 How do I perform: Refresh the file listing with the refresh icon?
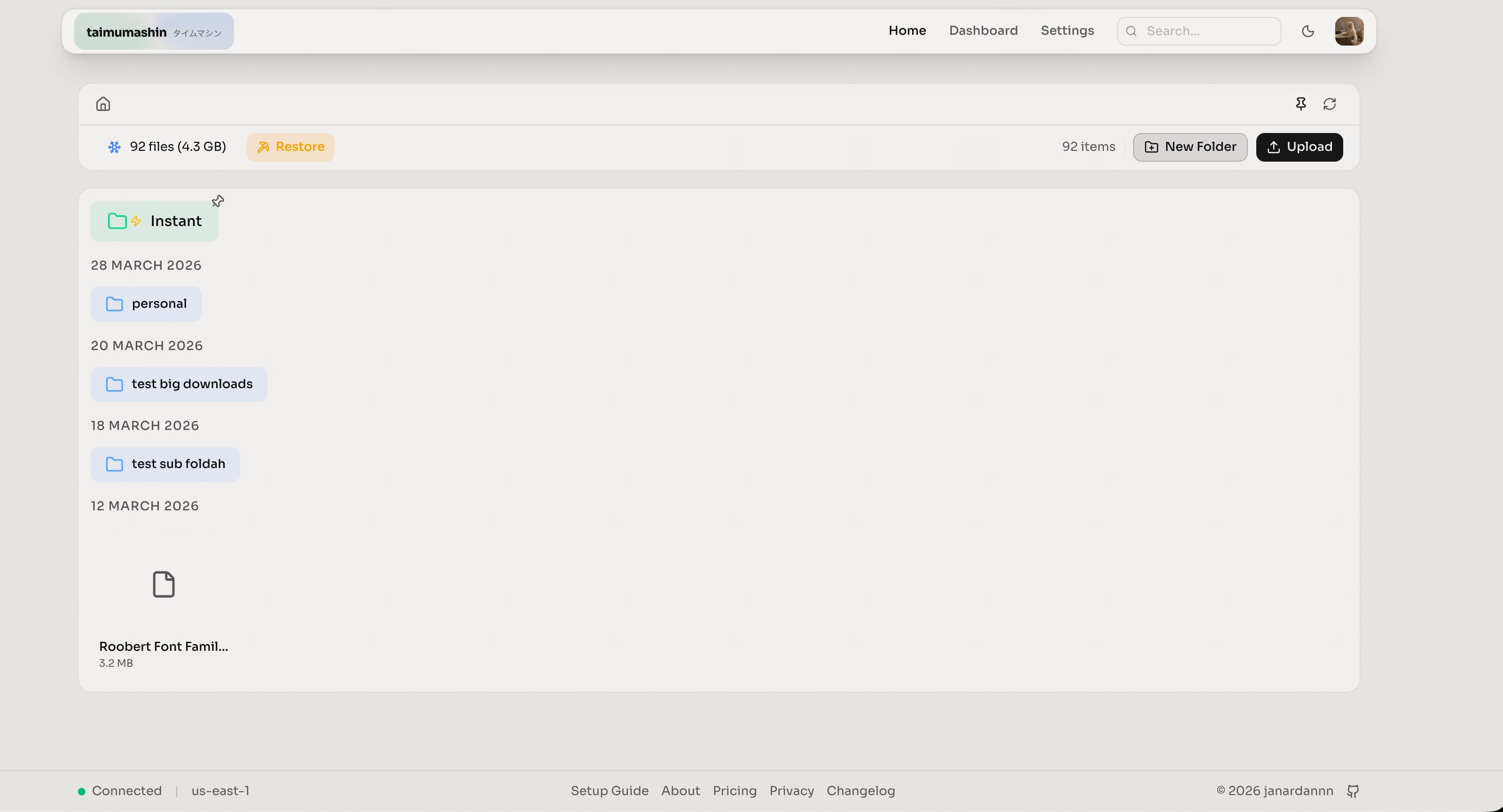click(1331, 104)
